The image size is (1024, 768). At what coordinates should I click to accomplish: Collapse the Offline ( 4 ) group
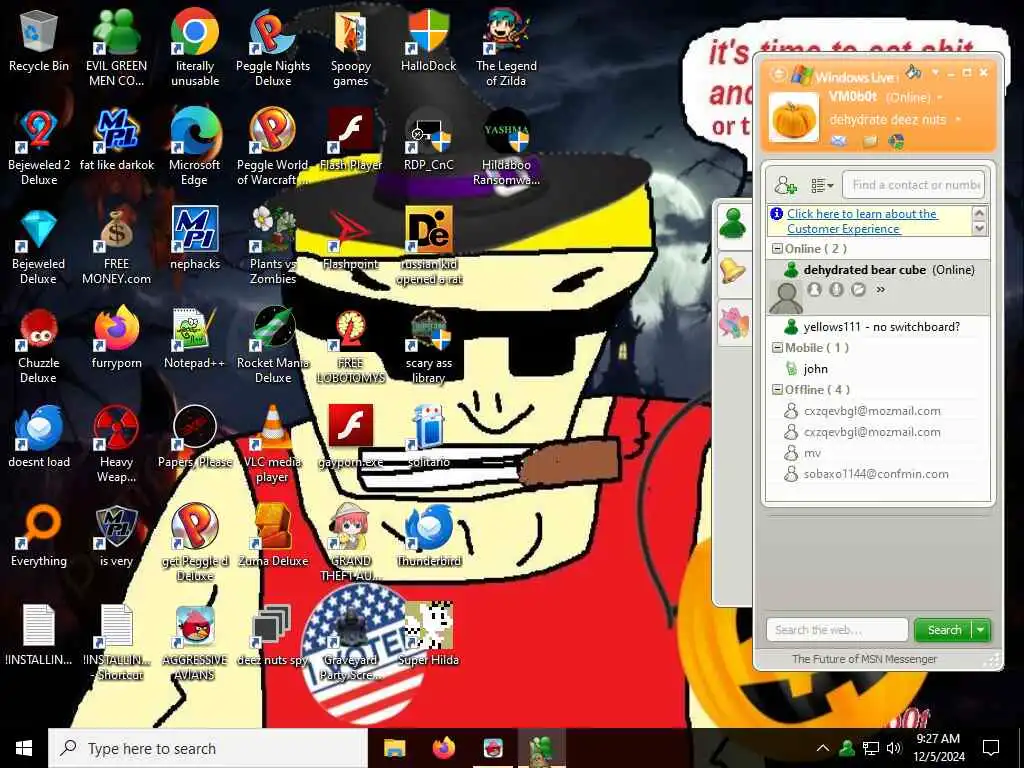pyautogui.click(x=777, y=390)
